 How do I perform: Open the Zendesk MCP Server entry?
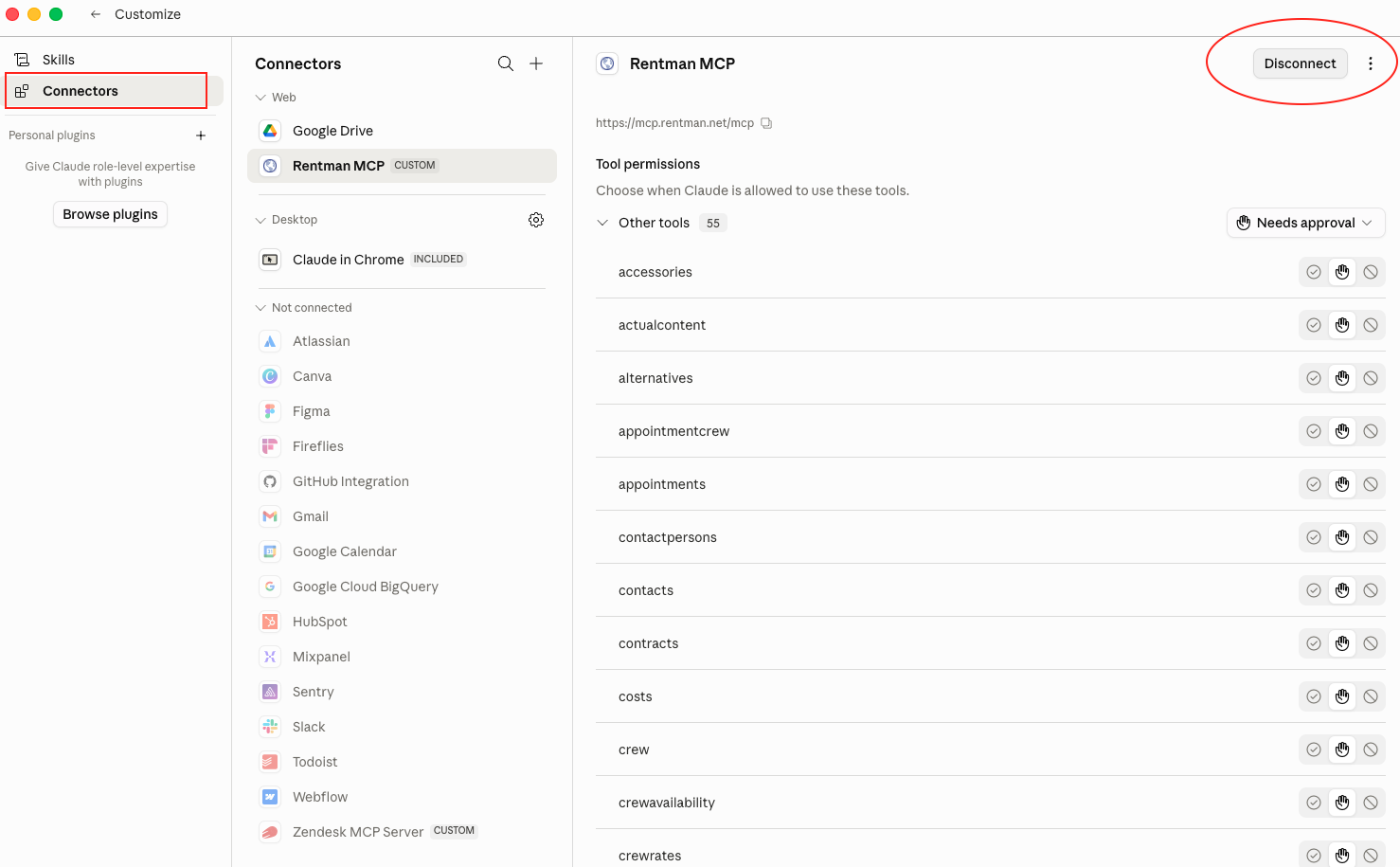(402, 832)
